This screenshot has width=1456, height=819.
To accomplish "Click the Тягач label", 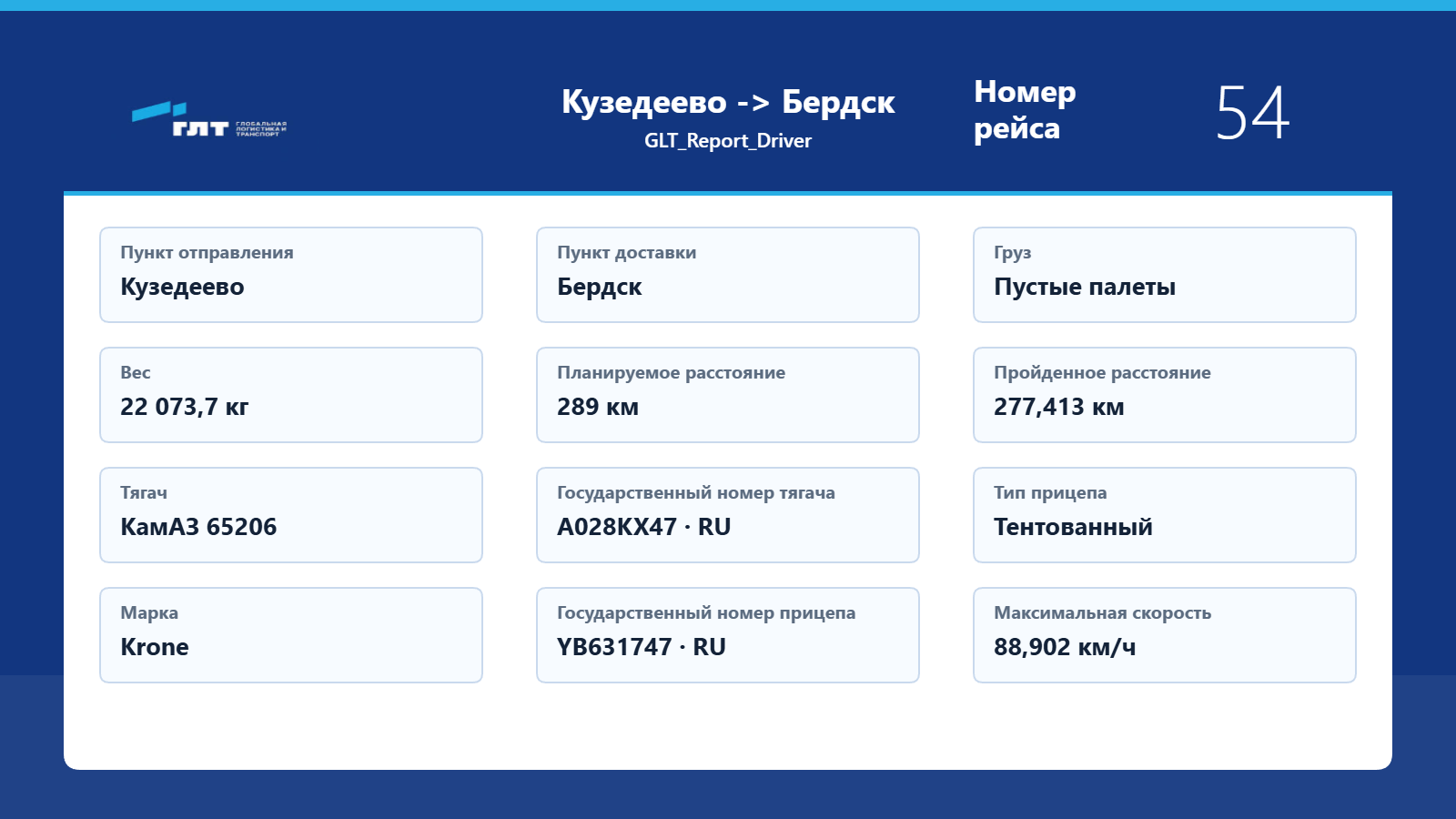I will click(x=143, y=492).
